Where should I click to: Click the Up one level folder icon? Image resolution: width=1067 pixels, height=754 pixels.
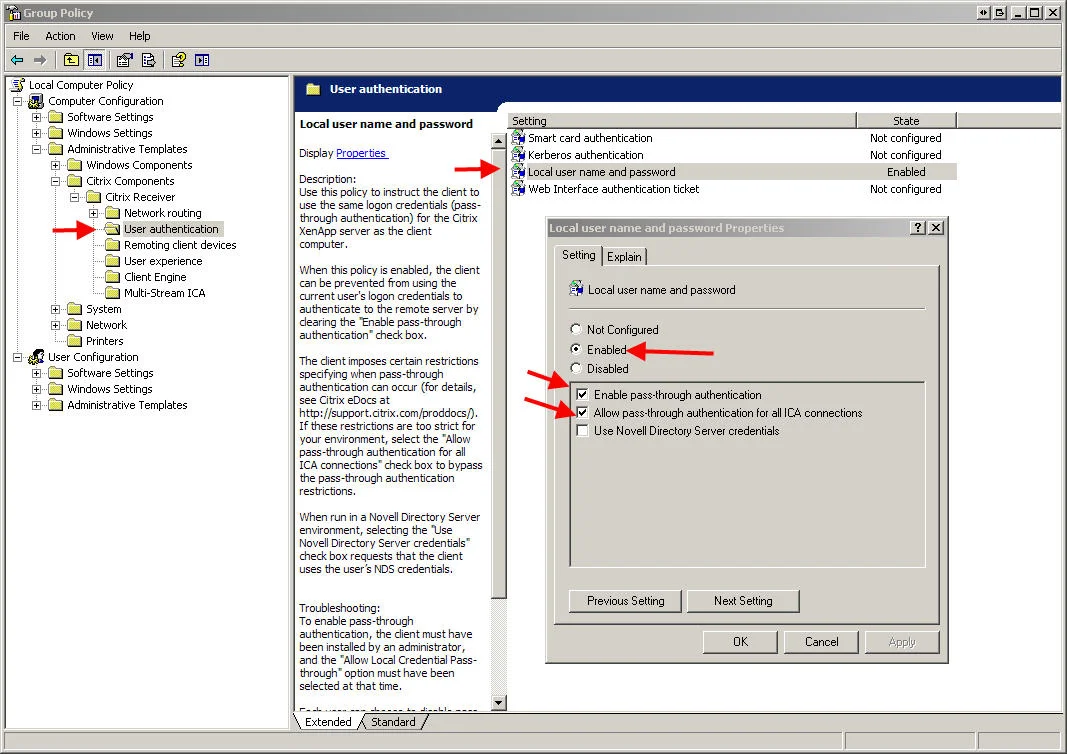click(71, 60)
